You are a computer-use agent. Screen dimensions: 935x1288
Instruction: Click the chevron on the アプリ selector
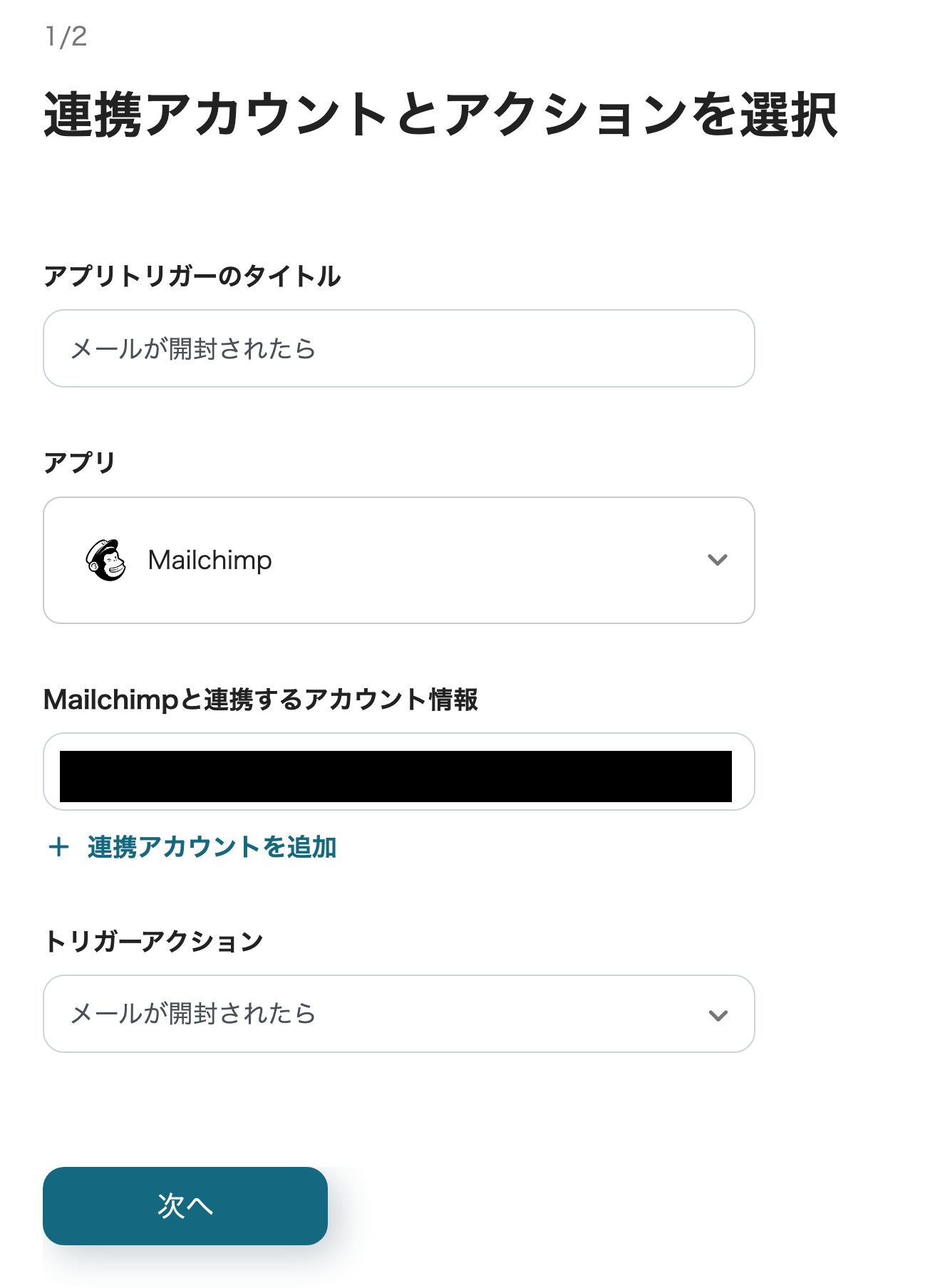tap(718, 560)
